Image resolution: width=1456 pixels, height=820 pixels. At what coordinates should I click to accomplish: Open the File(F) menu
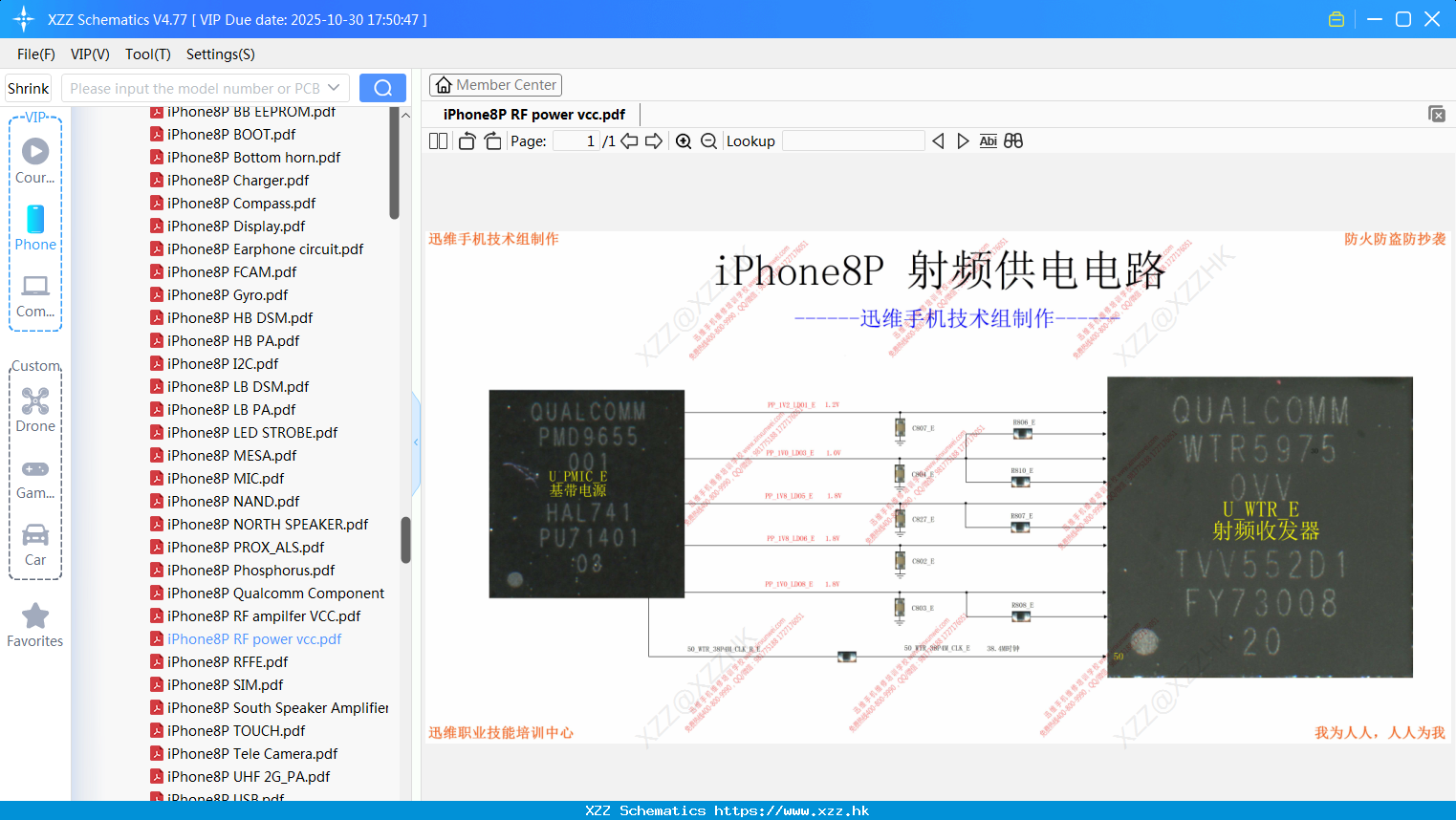[x=36, y=54]
